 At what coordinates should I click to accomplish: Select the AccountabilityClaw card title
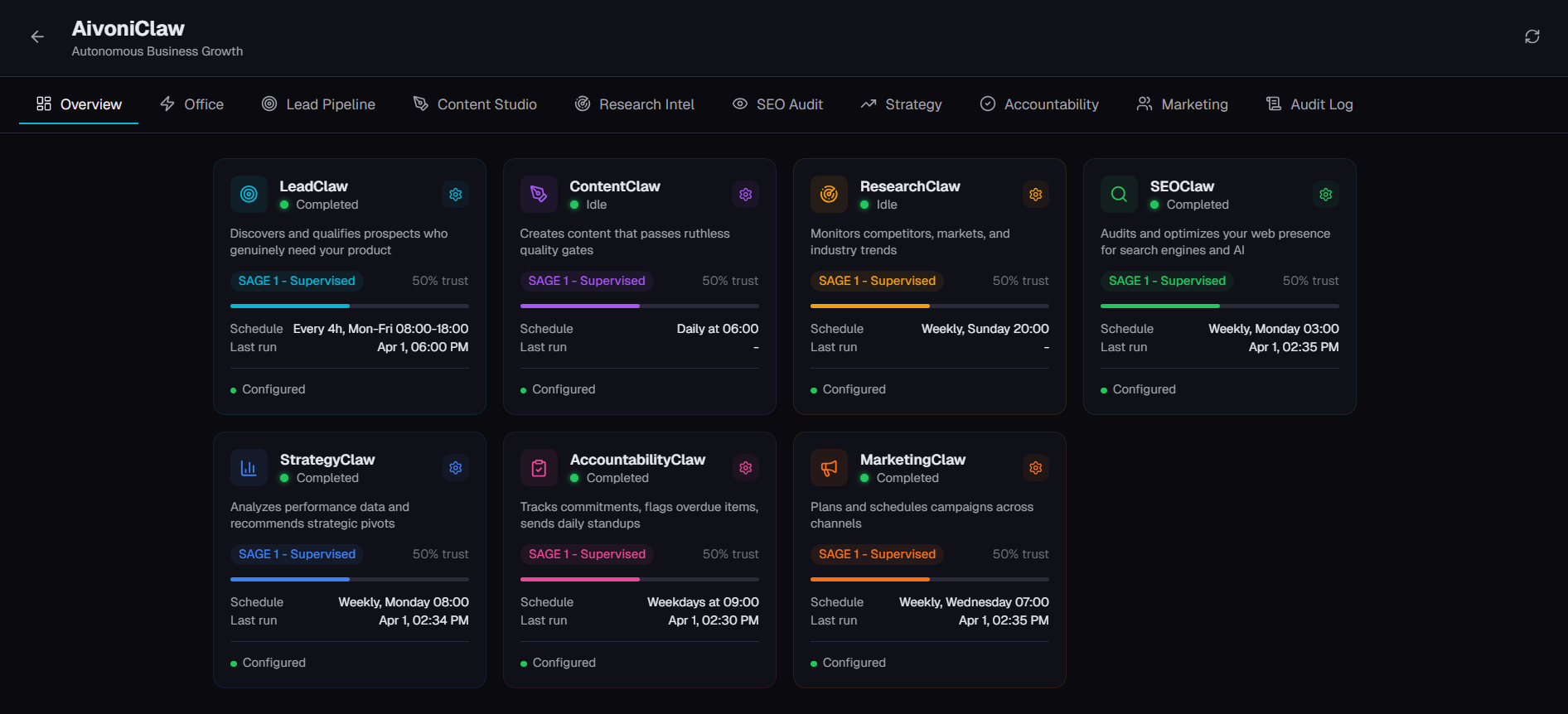pos(637,460)
